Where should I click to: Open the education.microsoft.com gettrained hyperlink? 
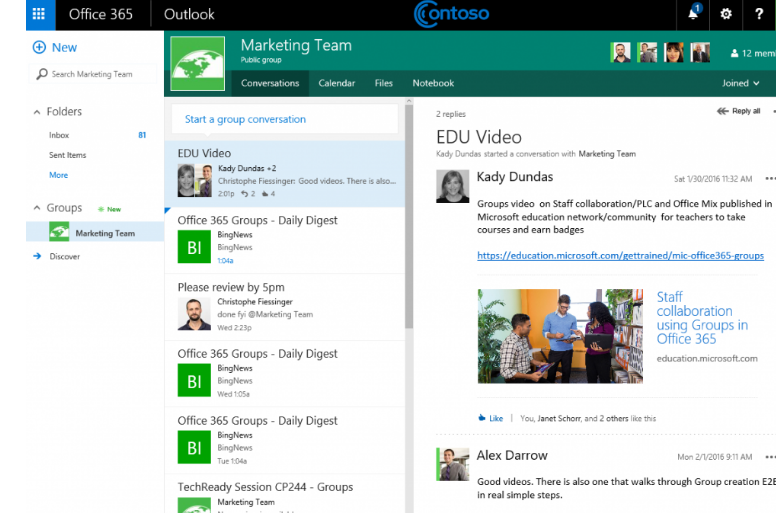coord(620,255)
